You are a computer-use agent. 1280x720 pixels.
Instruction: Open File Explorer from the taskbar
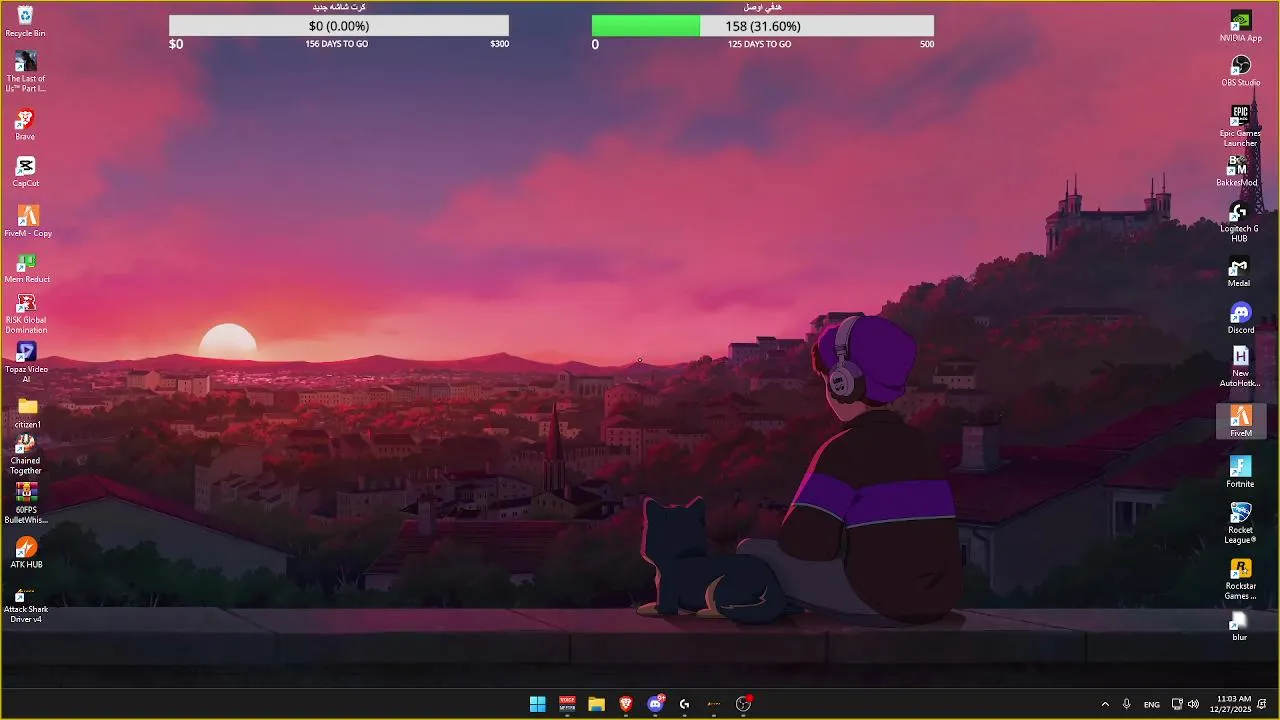pos(596,704)
